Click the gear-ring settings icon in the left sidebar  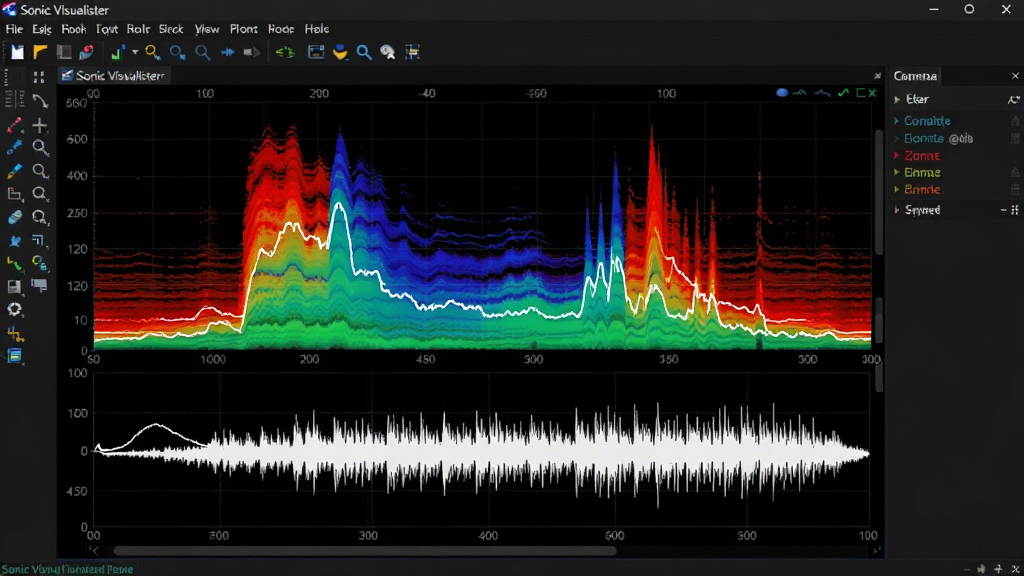pyautogui.click(x=14, y=310)
